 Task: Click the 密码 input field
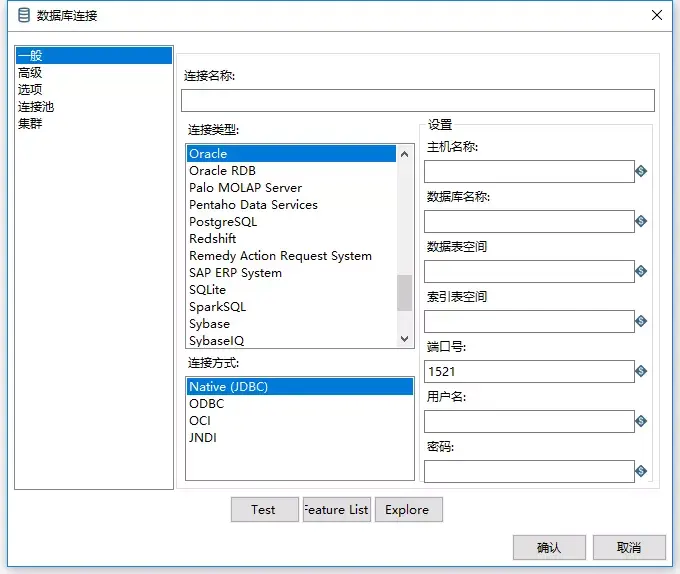(x=529, y=471)
